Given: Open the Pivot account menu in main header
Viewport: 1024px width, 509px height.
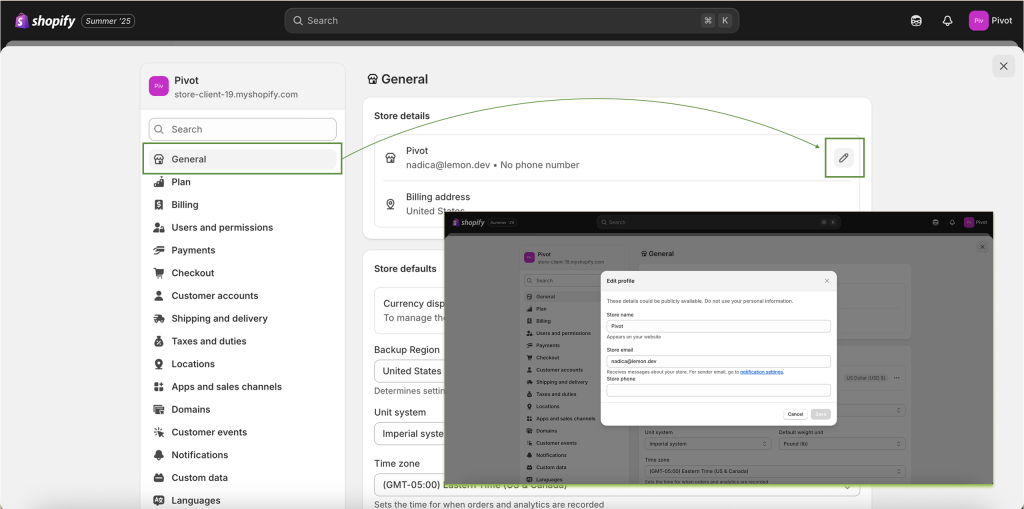Looking at the screenshot, I should click(x=991, y=21).
